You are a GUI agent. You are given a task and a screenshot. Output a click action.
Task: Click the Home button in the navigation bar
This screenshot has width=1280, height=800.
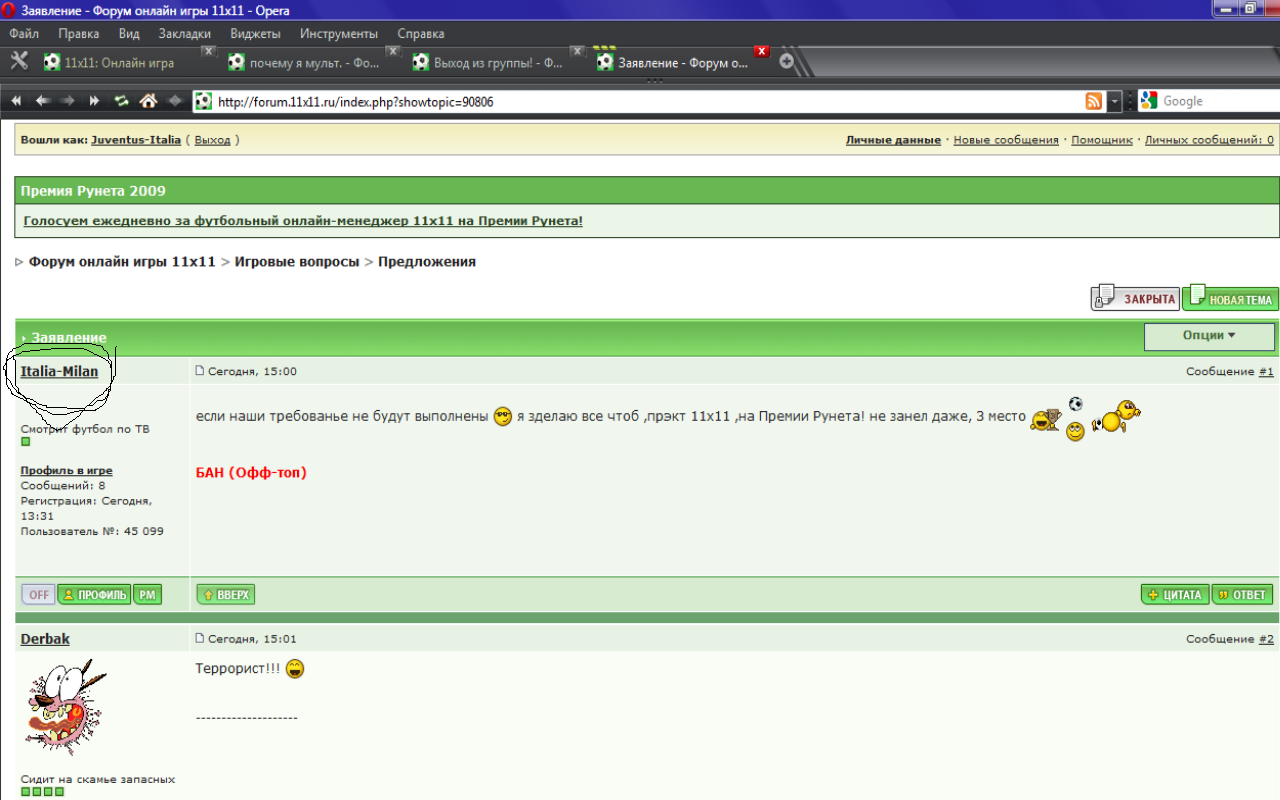[x=148, y=101]
